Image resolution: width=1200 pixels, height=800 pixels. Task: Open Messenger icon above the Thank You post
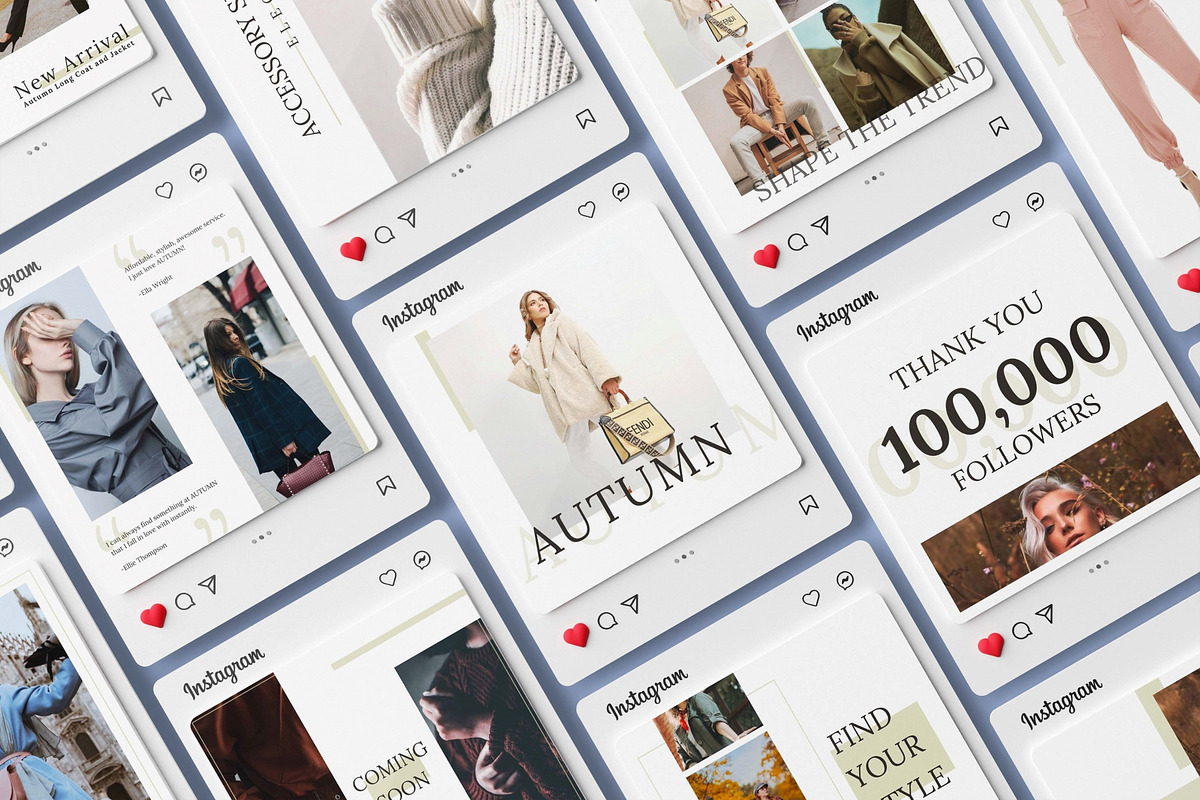point(1035,201)
